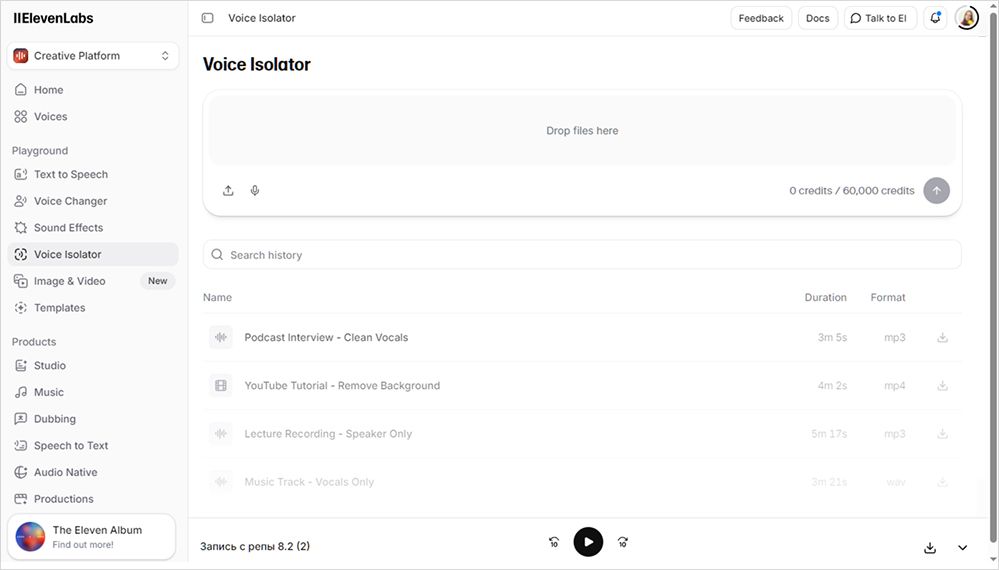Skip back 10 seconds
This screenshot has width=999, height=570.
point(554,542)
